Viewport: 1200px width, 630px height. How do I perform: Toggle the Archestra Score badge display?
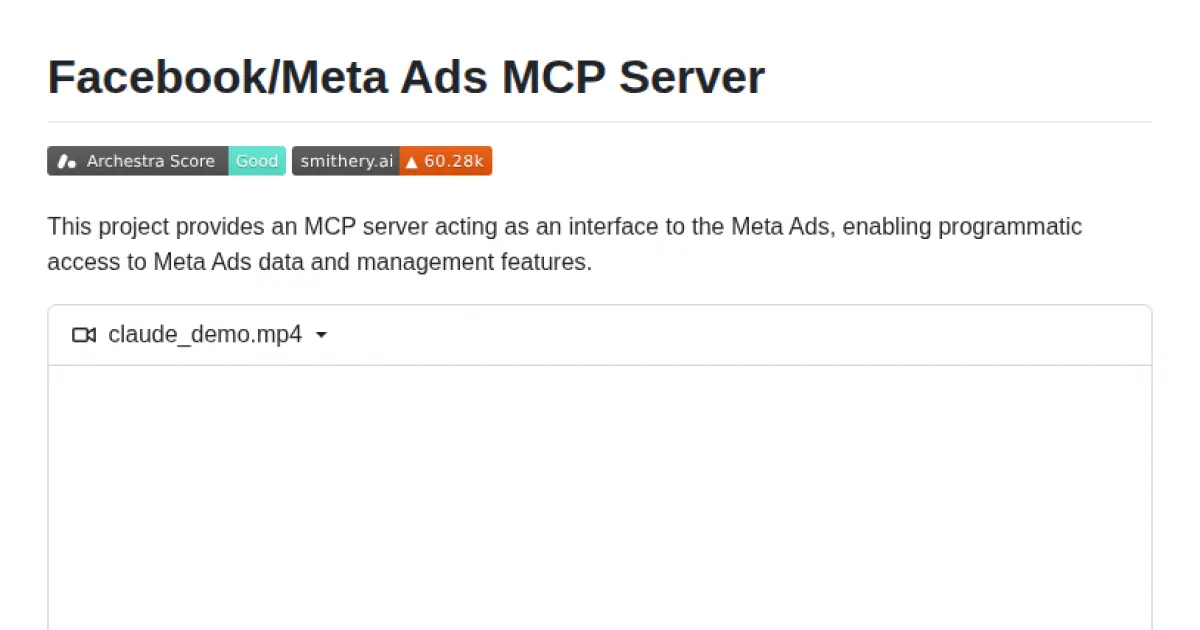pos(166,160)
